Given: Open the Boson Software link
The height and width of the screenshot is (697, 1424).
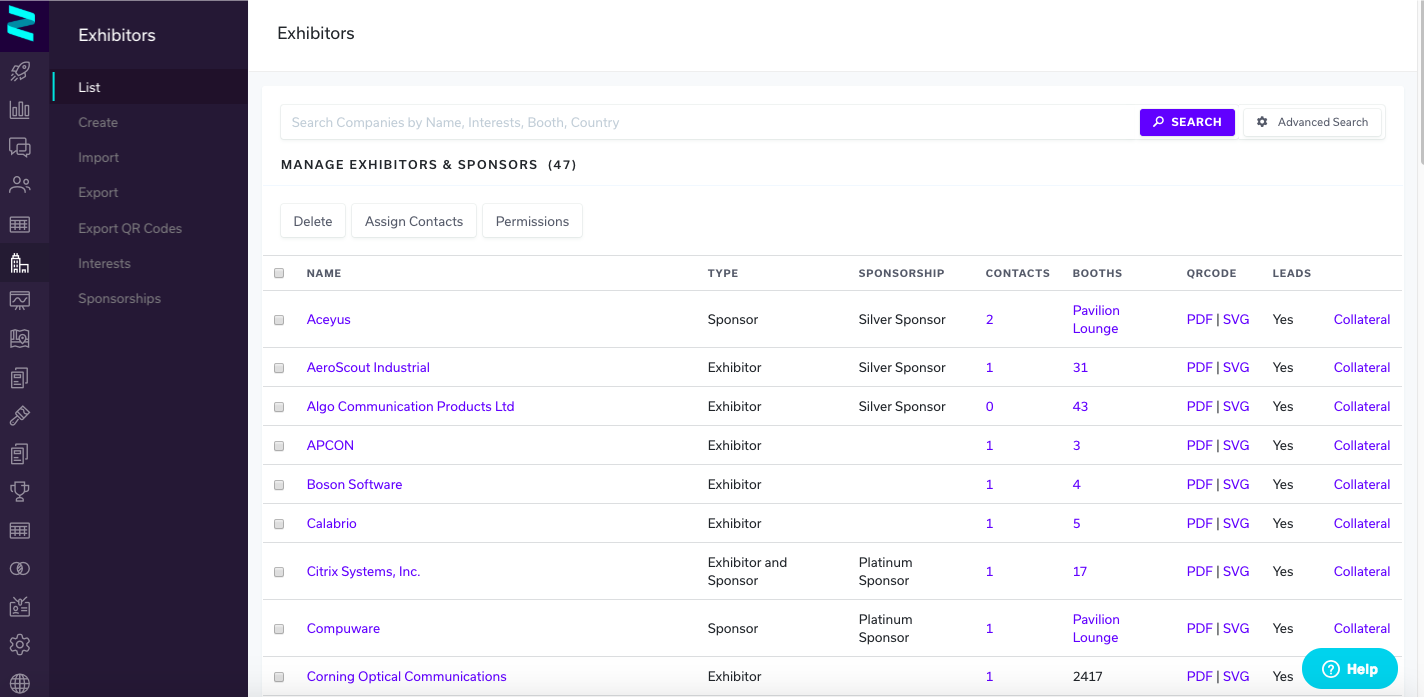Looking at the screenshot, I should (x=354, y=485).
